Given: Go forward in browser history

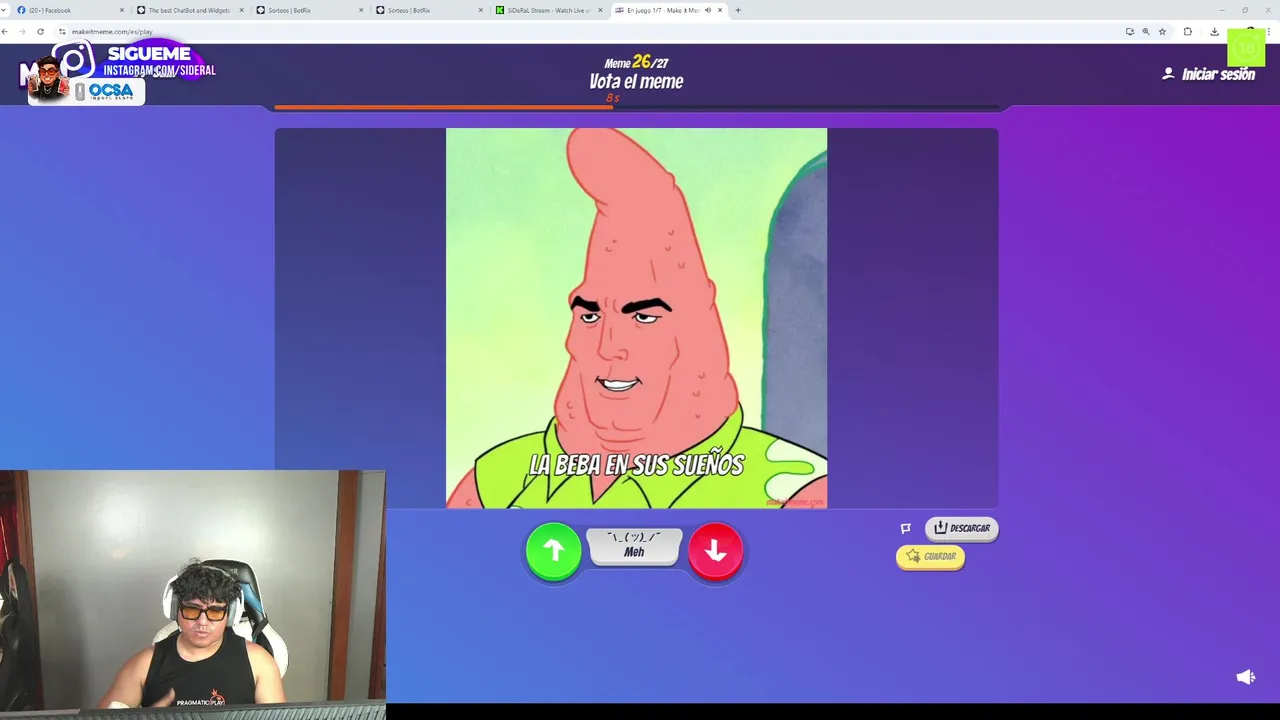Looking at the screenshot, I should [22, 31].
